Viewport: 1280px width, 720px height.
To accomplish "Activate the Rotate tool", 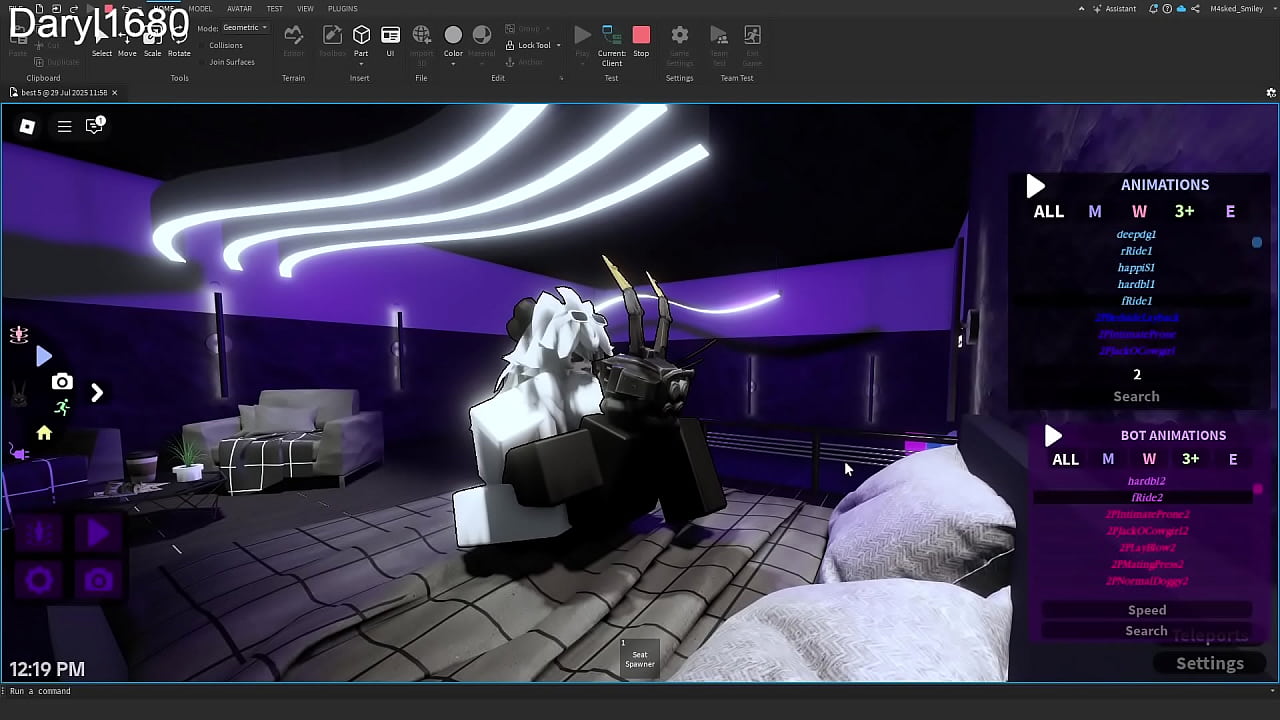I will click(x=179, y=43).
